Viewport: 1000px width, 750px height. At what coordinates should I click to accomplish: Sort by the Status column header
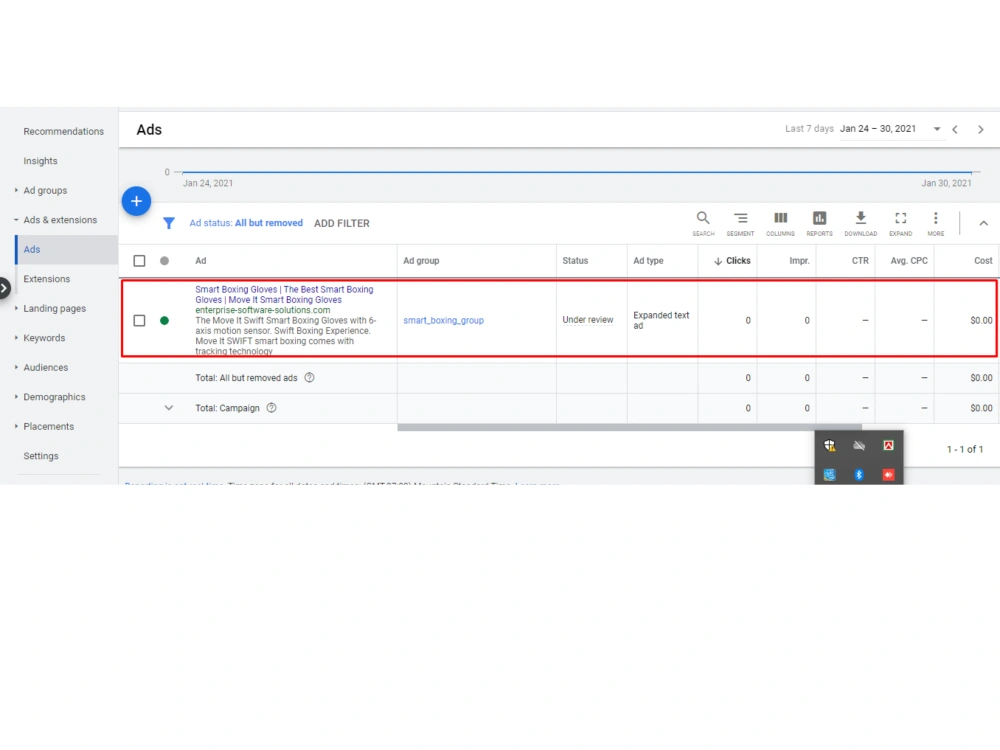[x=575, y=261]
